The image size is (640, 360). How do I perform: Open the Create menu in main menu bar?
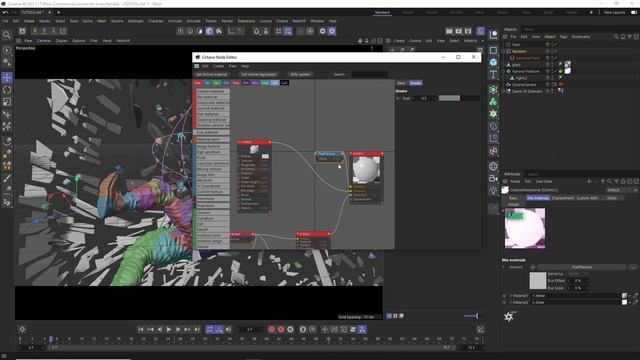coord(29,21)
